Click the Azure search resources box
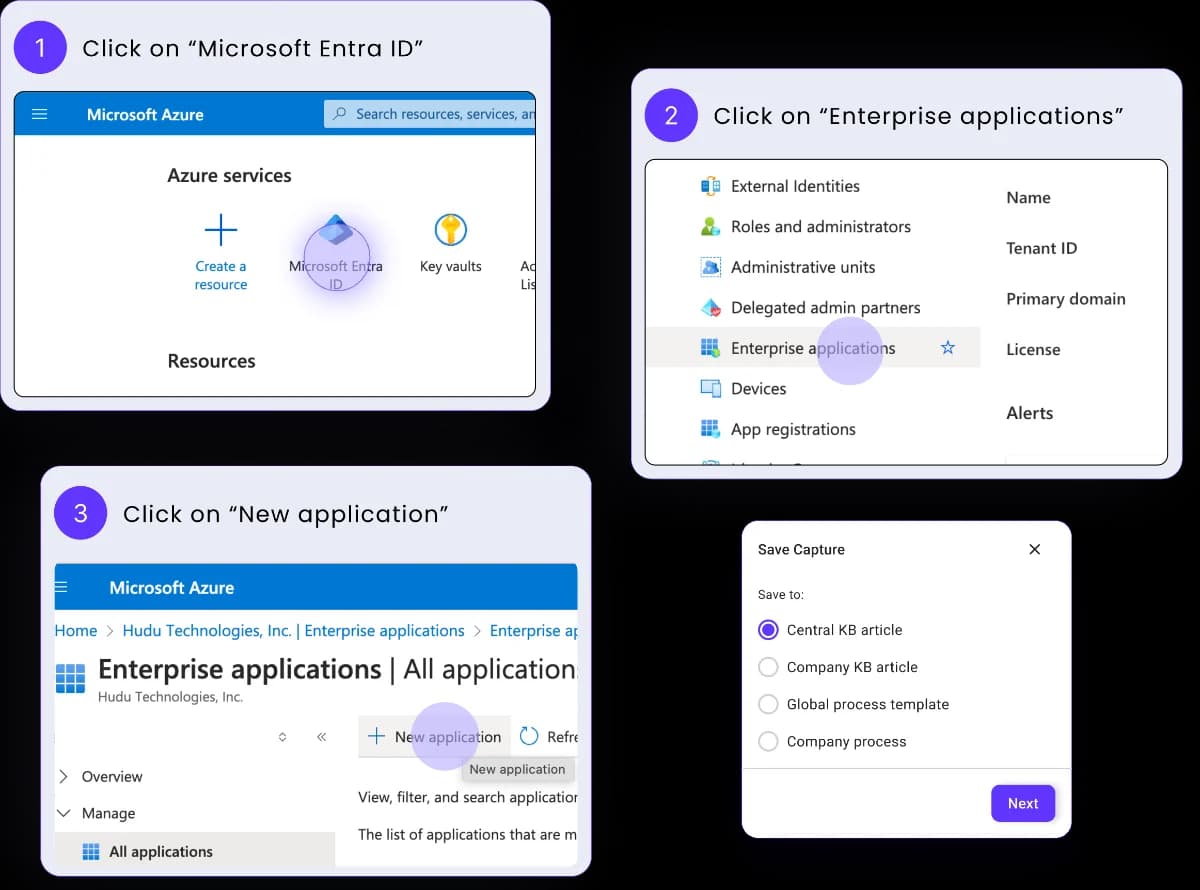 coord(430,114)
